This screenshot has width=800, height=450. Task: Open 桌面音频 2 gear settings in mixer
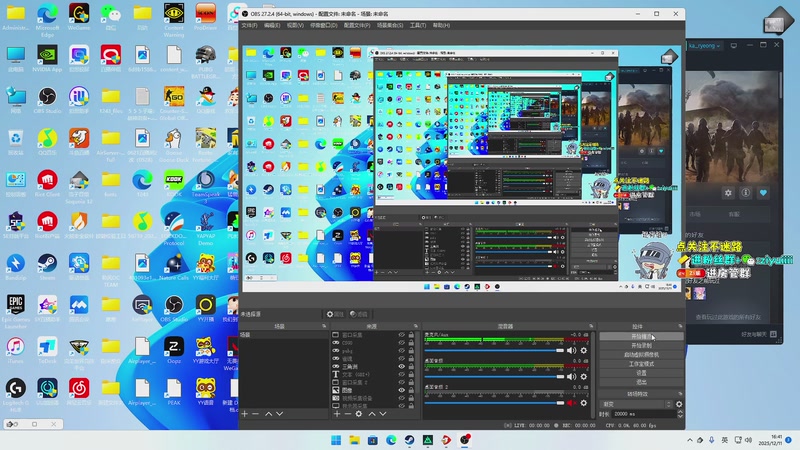[x=584, y=403]
